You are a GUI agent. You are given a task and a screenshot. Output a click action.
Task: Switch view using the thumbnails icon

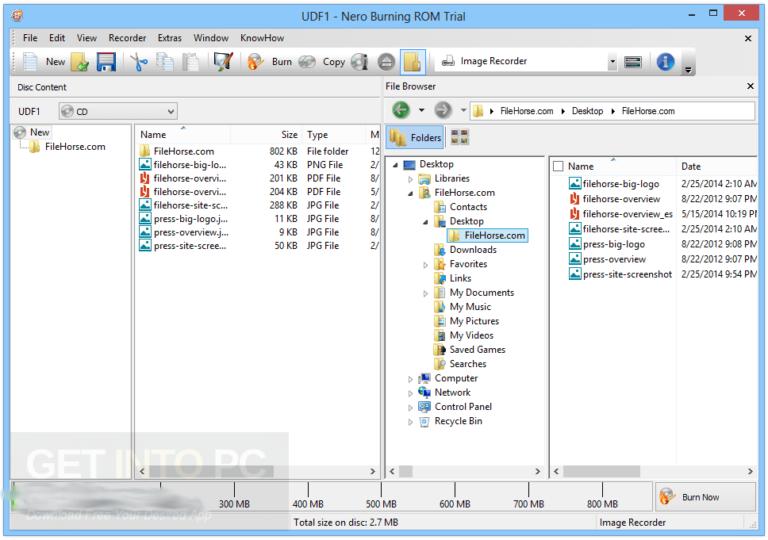(459, 137)
